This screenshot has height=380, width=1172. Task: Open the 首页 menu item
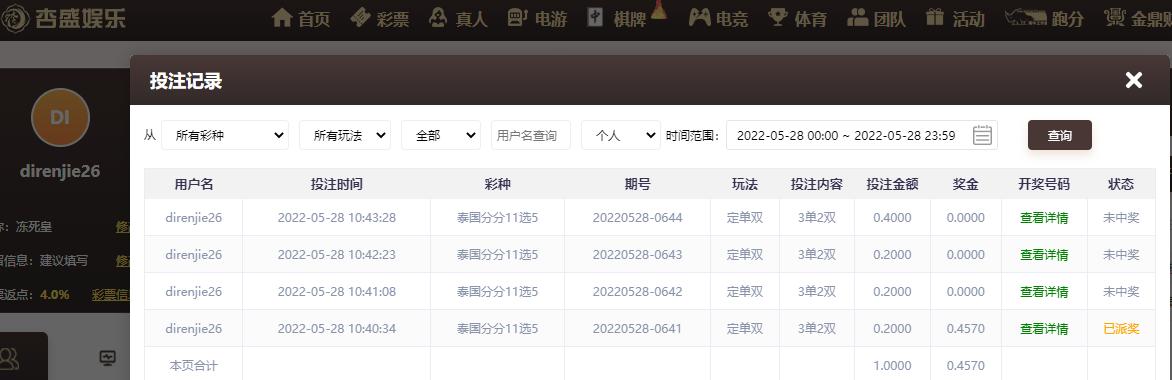314,19
